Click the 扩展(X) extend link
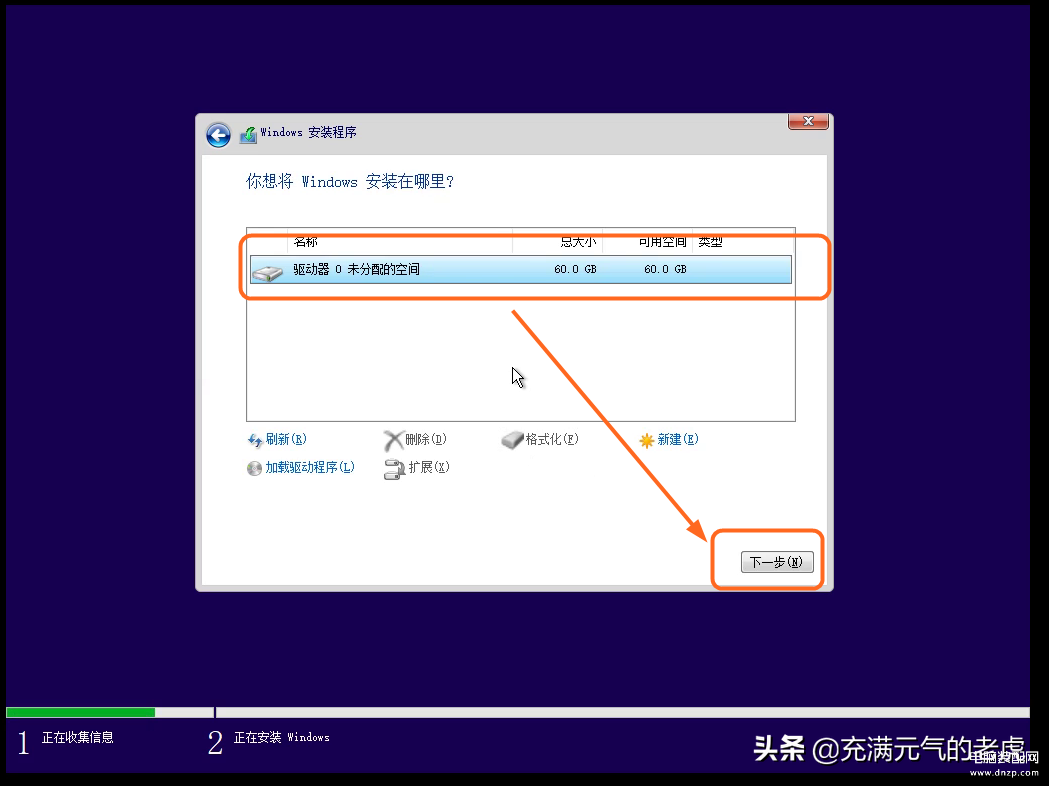 point(429,468)
